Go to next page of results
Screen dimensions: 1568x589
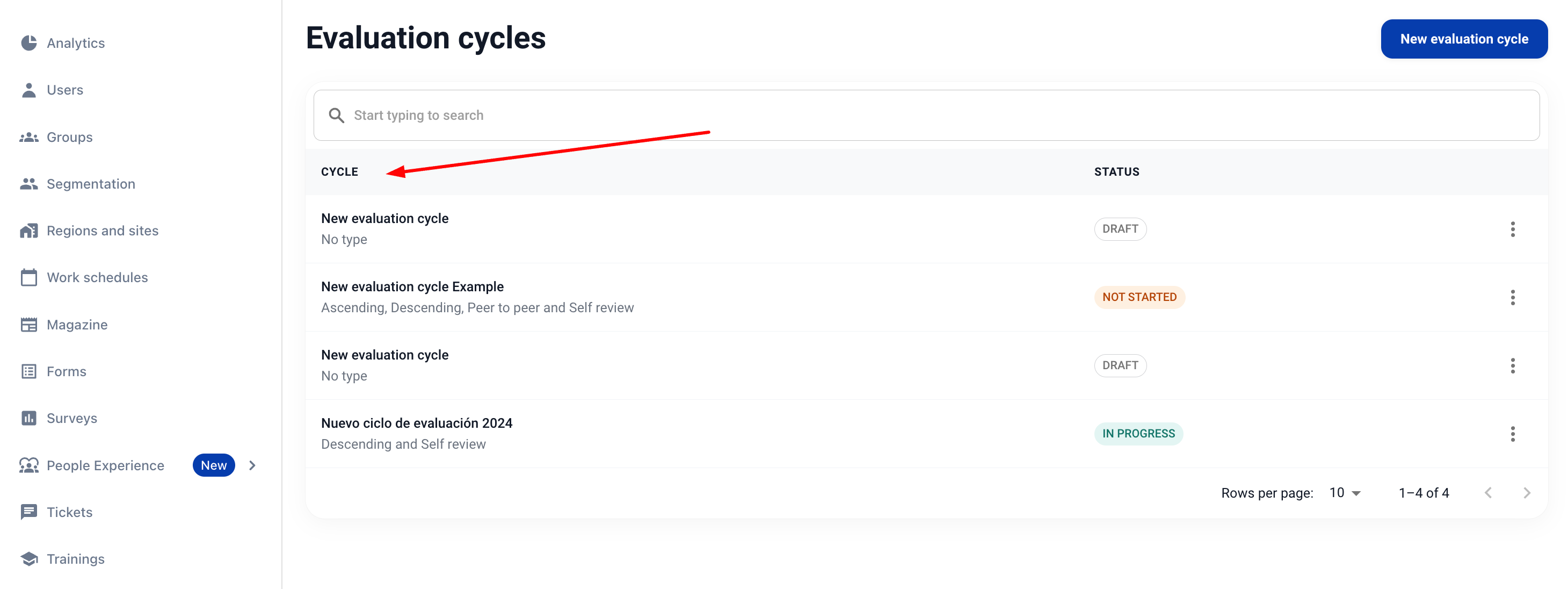click(x=1526, y=493)
